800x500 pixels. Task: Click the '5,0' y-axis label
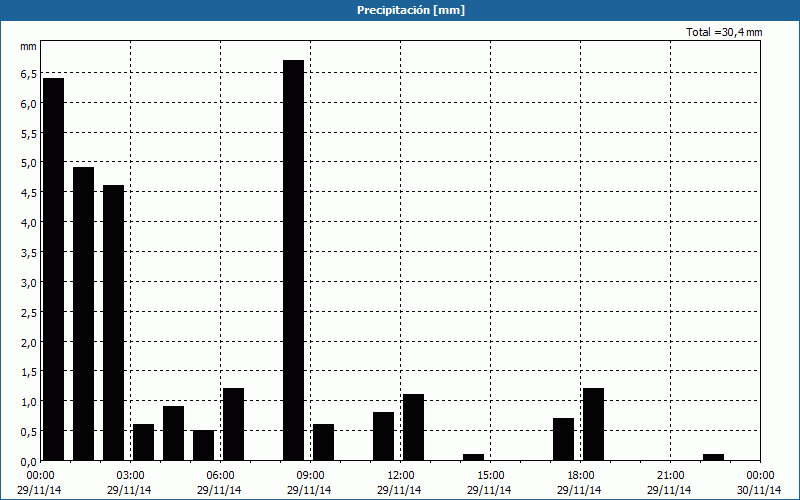pyautogui.click(x=29, y=163)
